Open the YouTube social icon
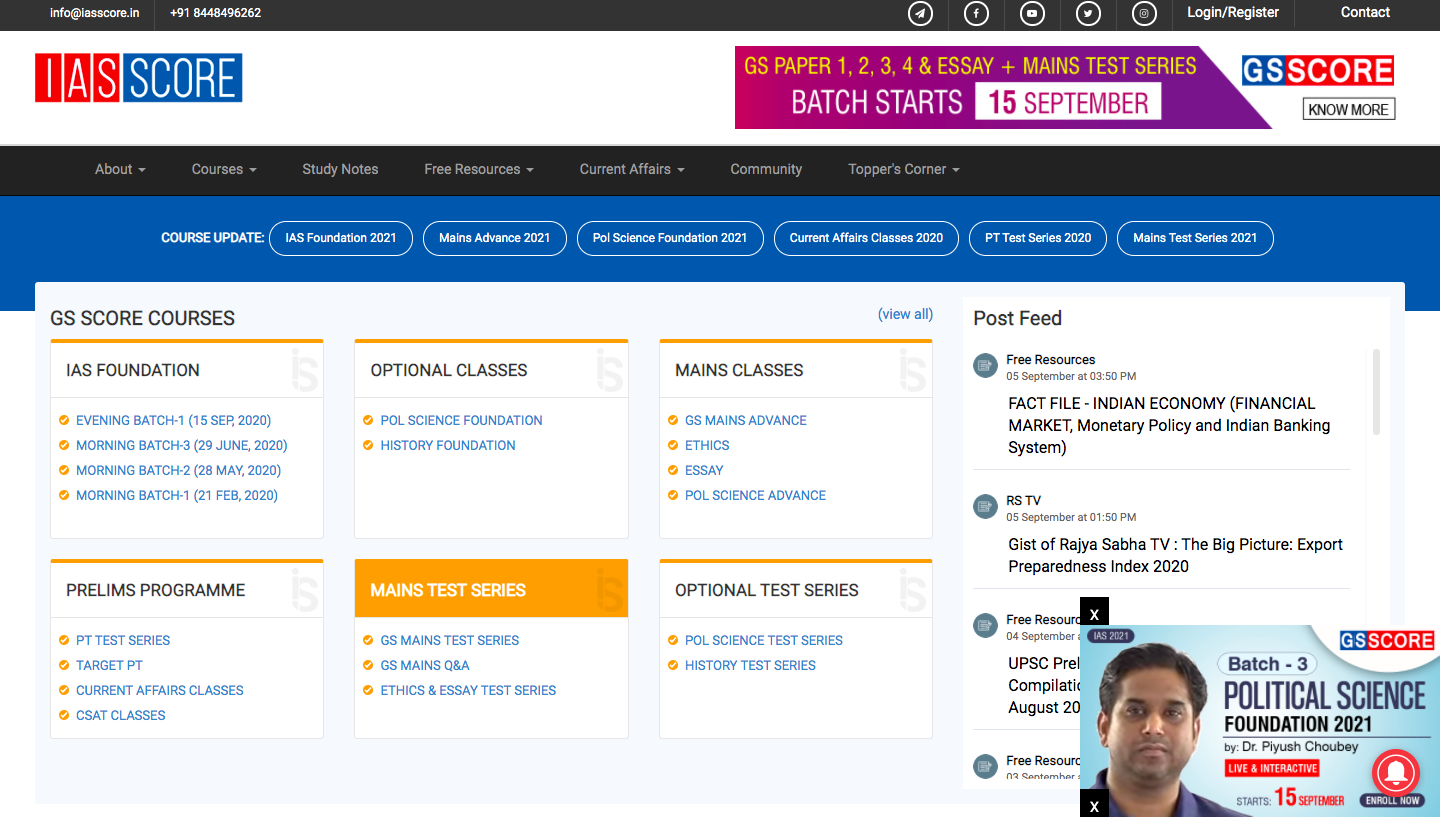This screenshot has width=1440, height=817. point(1032,13)
